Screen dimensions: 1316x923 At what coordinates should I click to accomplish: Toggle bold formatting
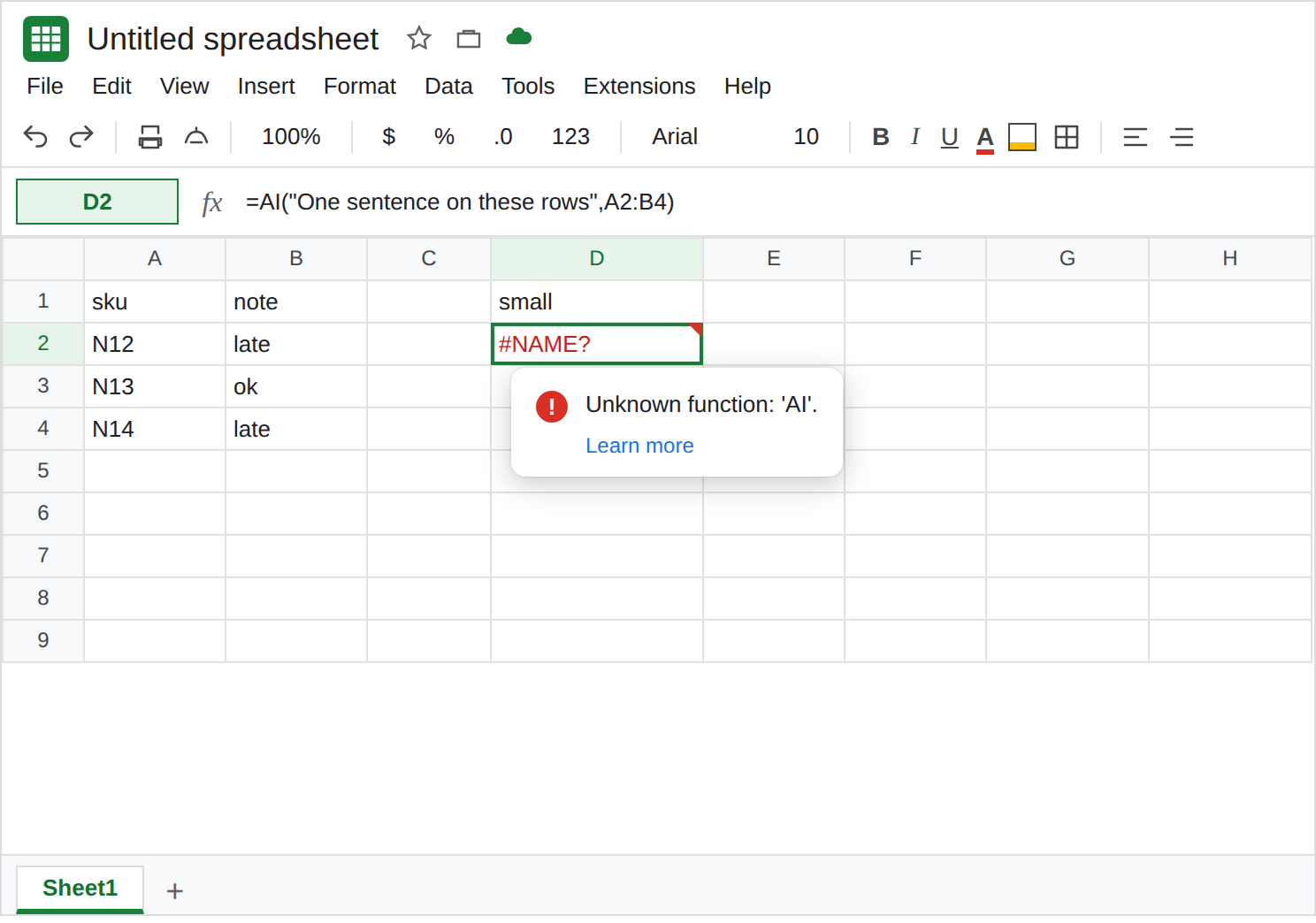coord(881,137)
